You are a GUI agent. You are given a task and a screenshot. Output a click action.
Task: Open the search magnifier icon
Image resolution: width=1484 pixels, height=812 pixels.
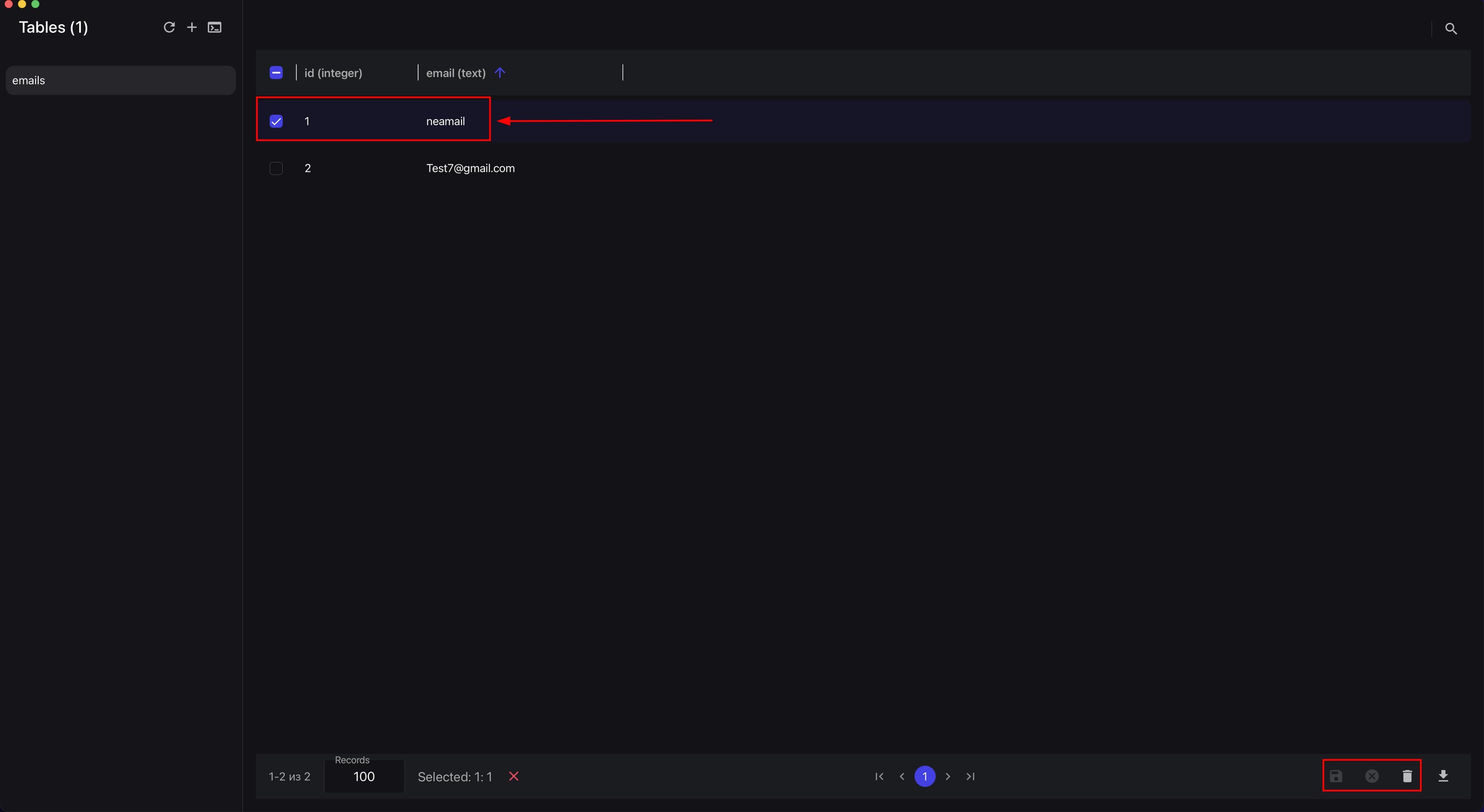point(1451,28)
